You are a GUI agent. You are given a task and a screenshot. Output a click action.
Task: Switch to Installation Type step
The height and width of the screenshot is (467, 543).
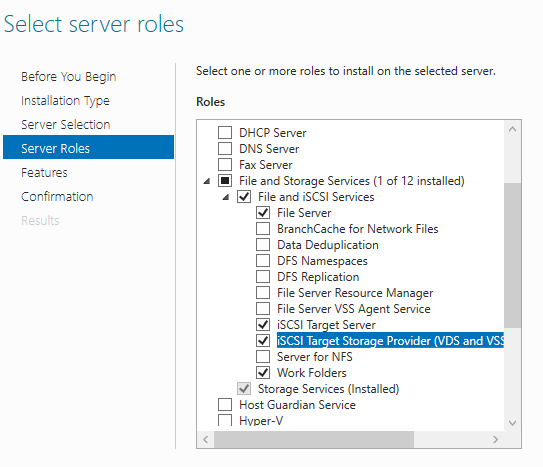coord(65,101)
